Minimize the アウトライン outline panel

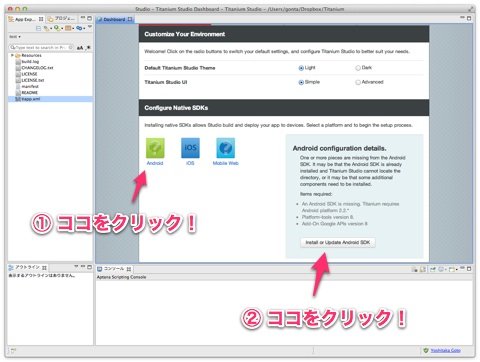(83, 266)
